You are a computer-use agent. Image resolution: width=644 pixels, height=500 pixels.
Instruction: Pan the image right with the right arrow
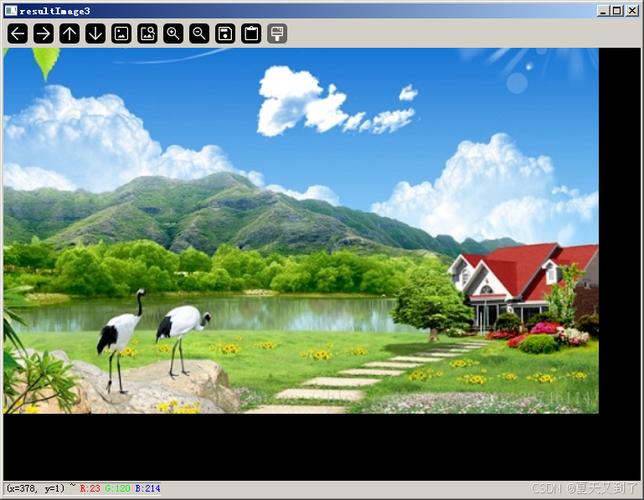tap(44, 34)
